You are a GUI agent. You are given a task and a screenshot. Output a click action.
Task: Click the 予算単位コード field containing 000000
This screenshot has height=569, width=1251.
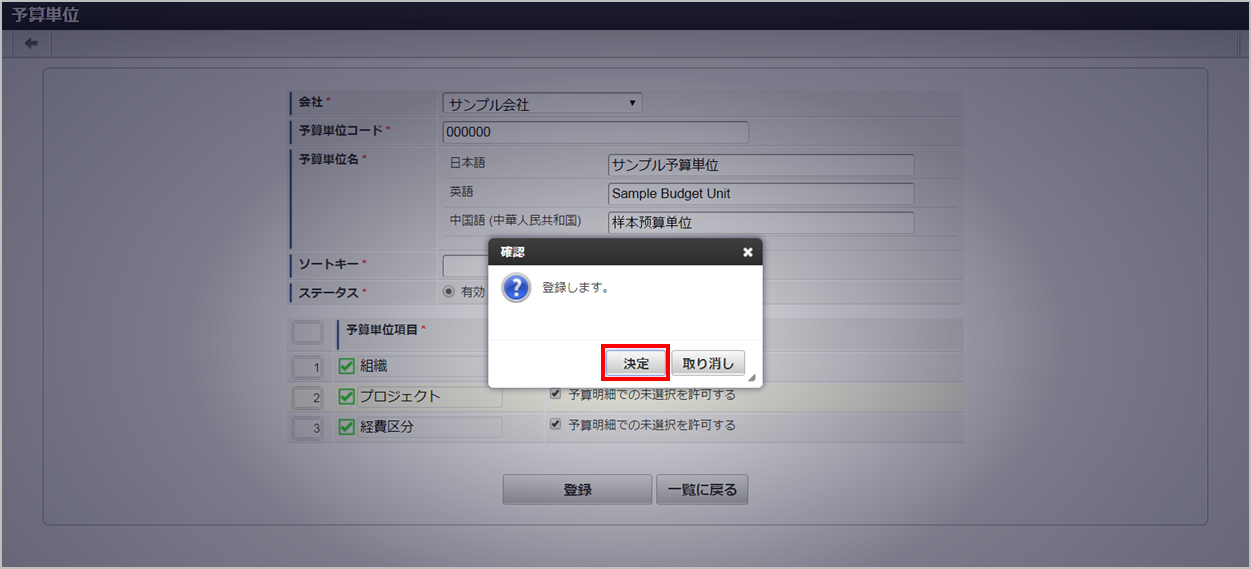[x=595, y=132]
